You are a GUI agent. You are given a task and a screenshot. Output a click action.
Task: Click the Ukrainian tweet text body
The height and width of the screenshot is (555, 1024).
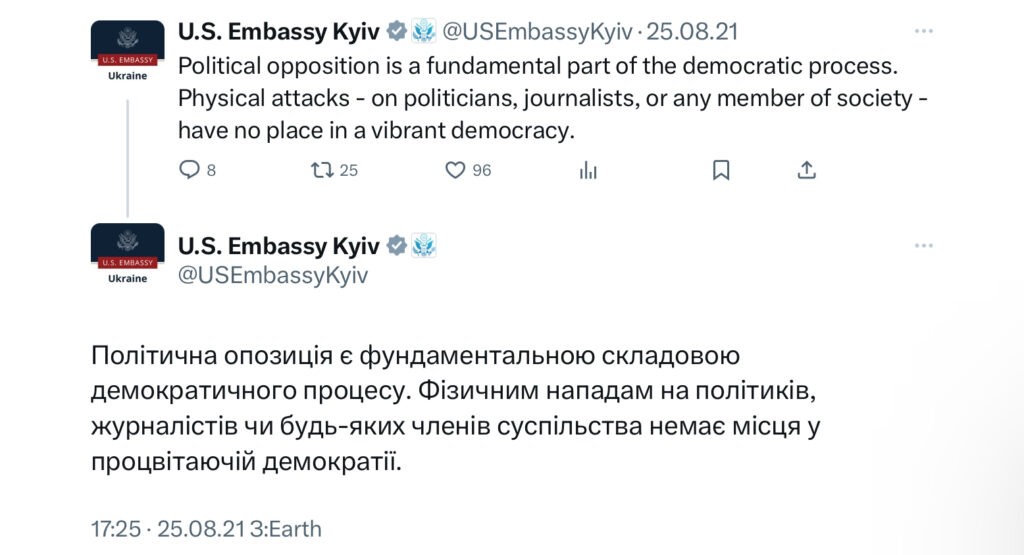455,408
